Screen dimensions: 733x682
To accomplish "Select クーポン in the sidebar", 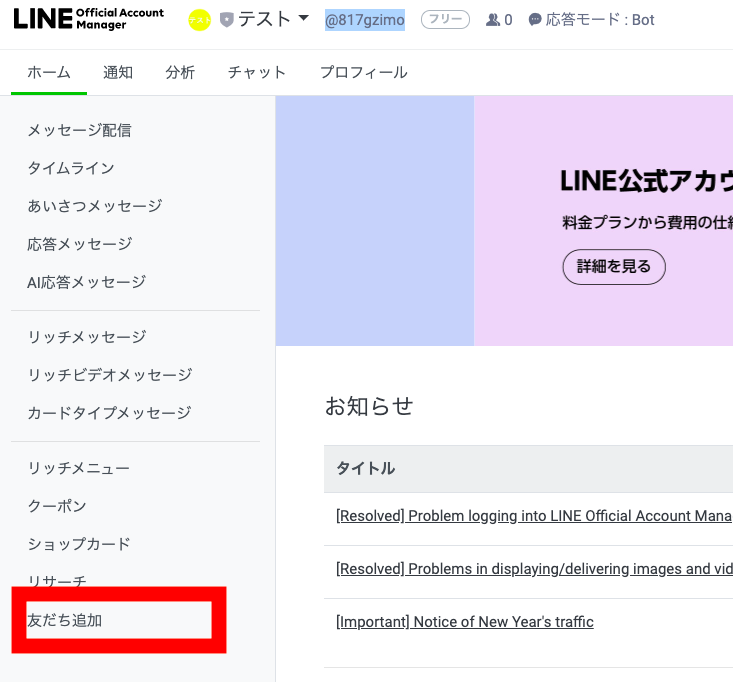I will pyautogui.click(x=57, y=505).
